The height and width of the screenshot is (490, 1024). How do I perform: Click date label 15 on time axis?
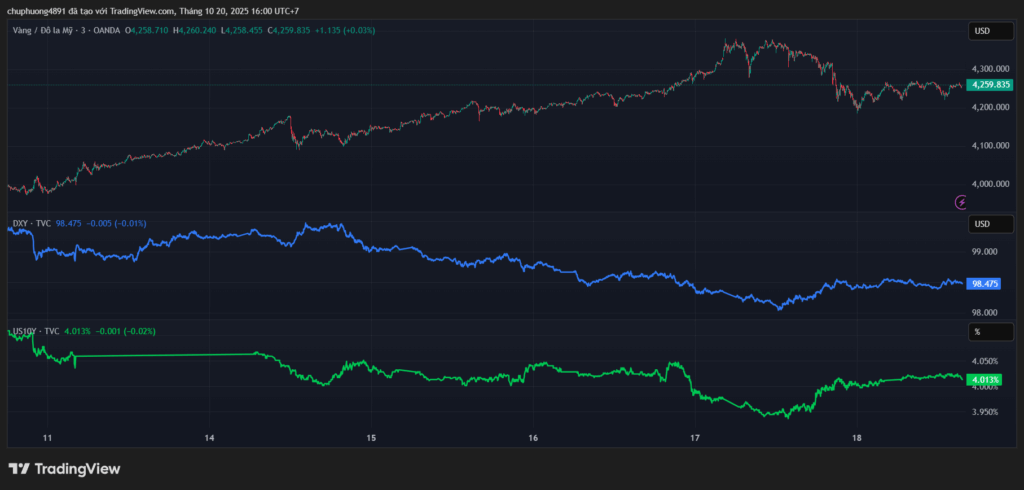pyautogui.click(x=371, y=438)
